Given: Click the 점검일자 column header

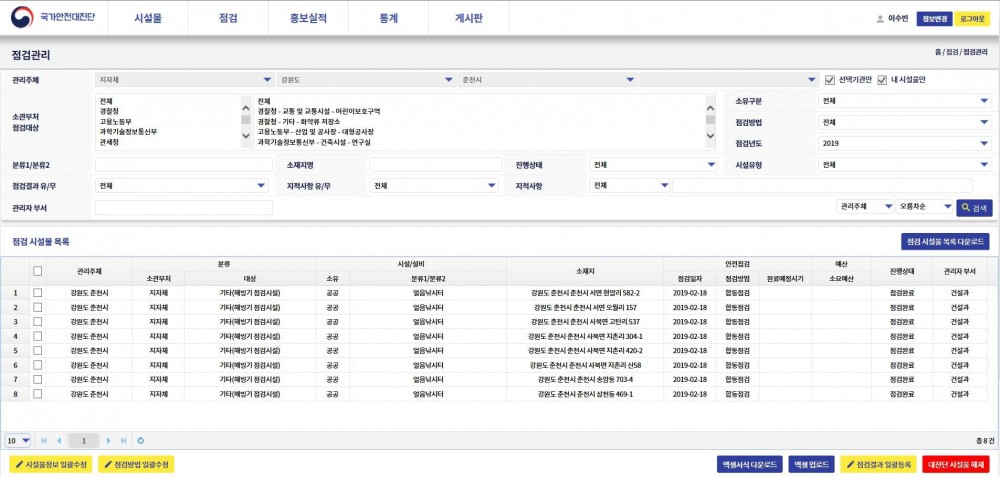Looking at the screenshot, I should pyautogui.click(x=689, y=278).
